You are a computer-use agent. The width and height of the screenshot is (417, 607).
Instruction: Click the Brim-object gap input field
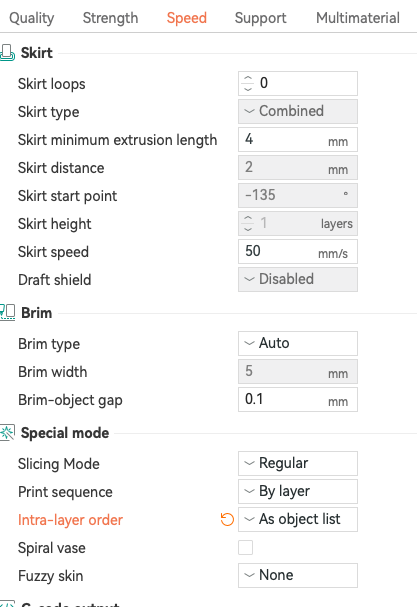(x=298, y=400)
